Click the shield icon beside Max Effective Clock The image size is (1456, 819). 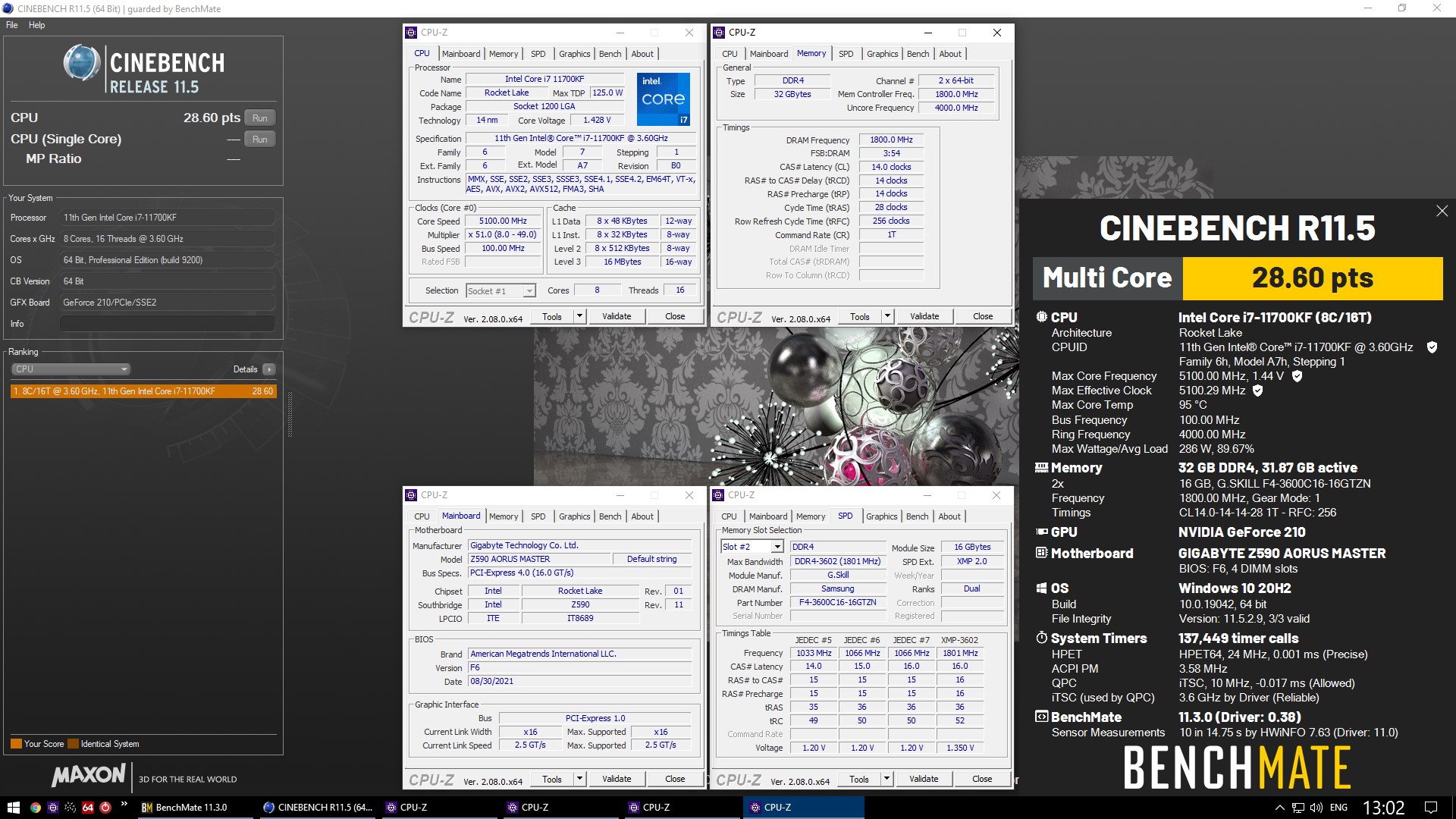pyautogui.click(x=1257, y=391)
